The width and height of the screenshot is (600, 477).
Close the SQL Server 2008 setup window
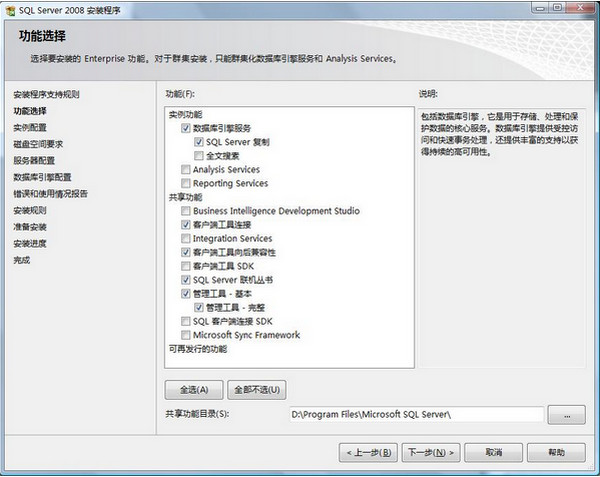pyautogui.click(x=580, y=8)
